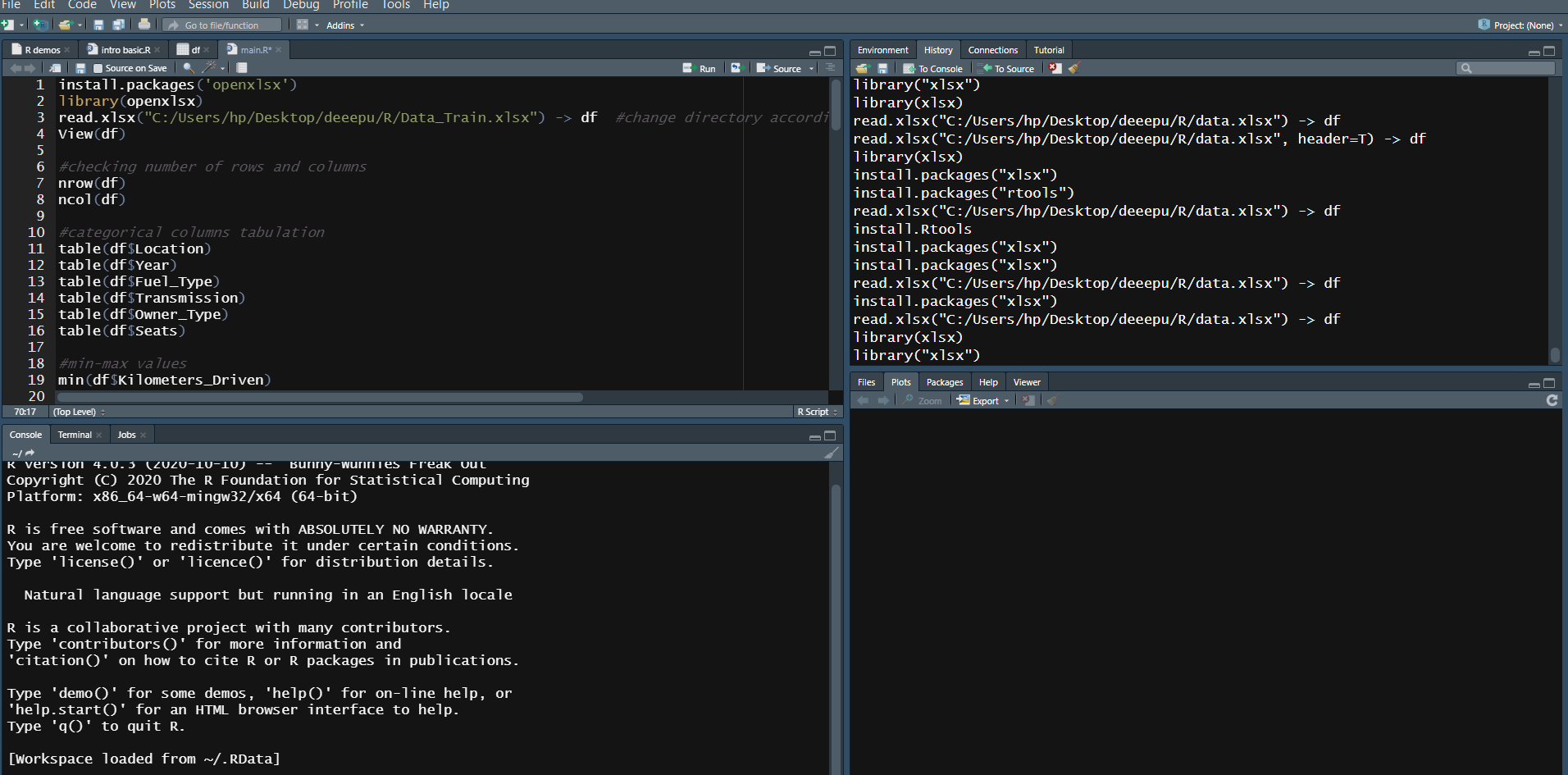
Task: Open Export dropdown in Plots pane
Action: [x=982, y=401]
